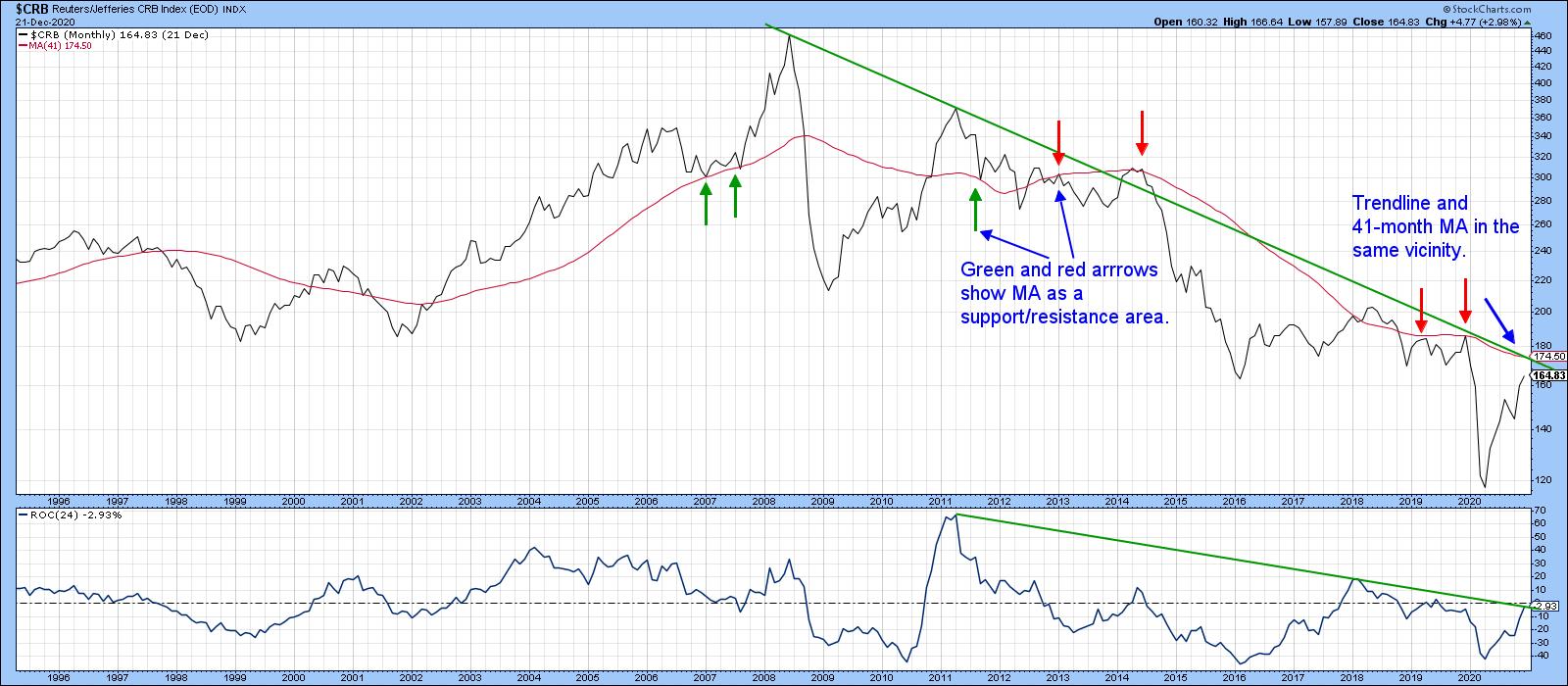Click 2012 on the price panel time axis
Viewport: 1568px width, 686px height.
[x=1000, y=501]
